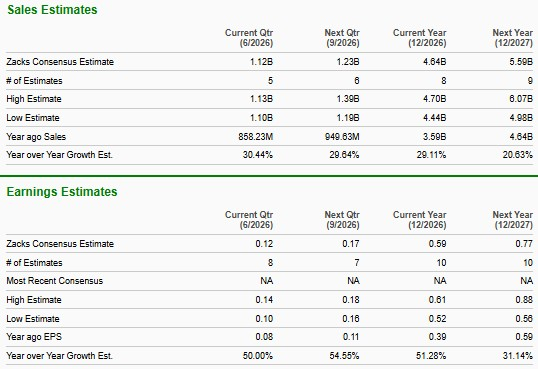Select Sales consensus value 5.59B for Next Year
This screenshot has height=369, width=538.
(x=521, y=62)
